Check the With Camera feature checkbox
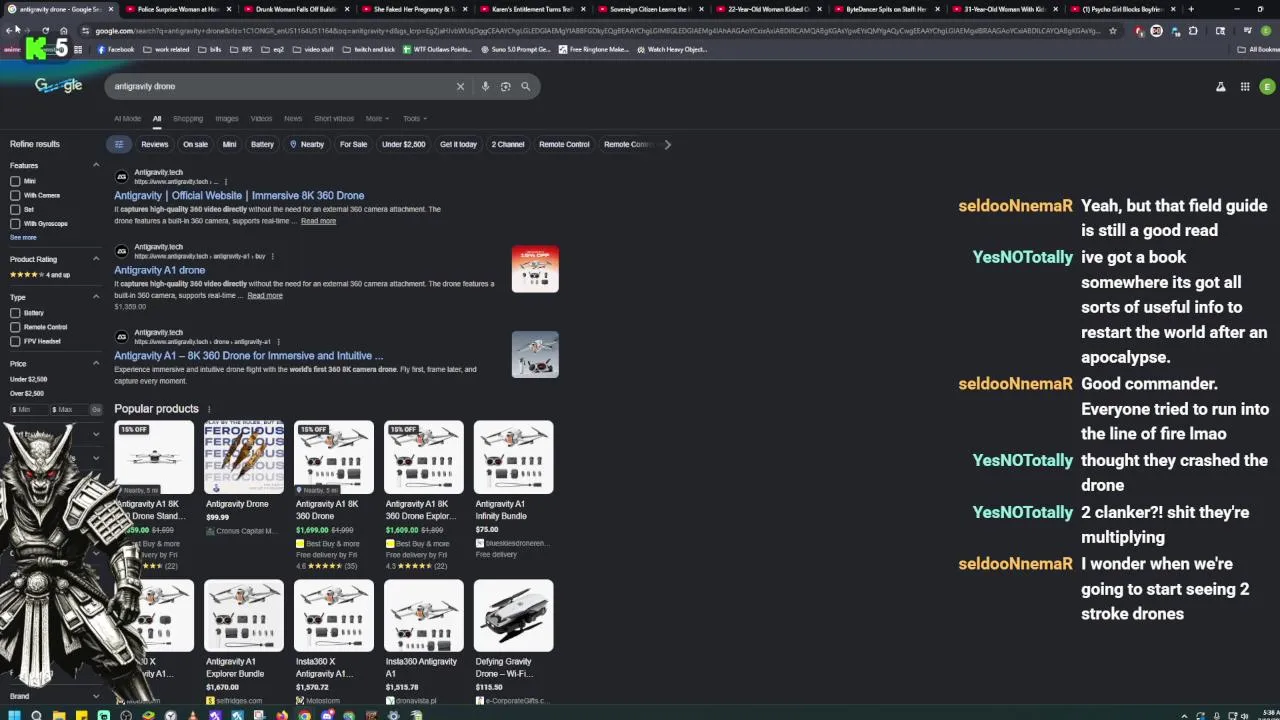 point(15,195)
